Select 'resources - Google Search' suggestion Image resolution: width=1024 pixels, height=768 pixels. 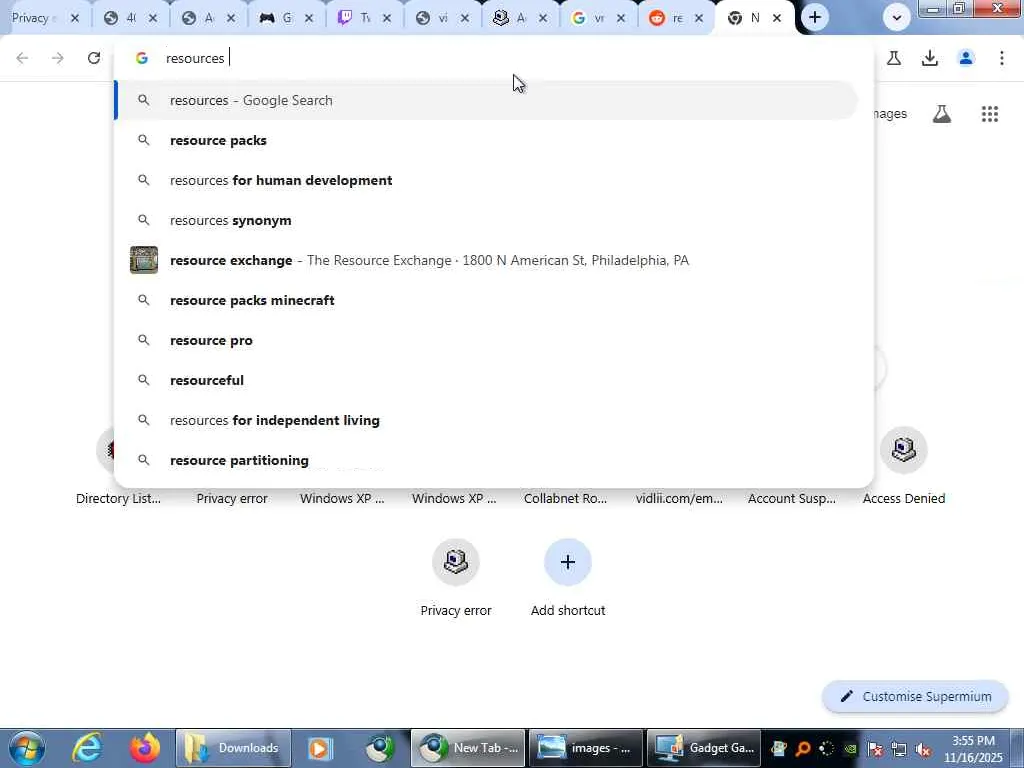click(487, 101)
